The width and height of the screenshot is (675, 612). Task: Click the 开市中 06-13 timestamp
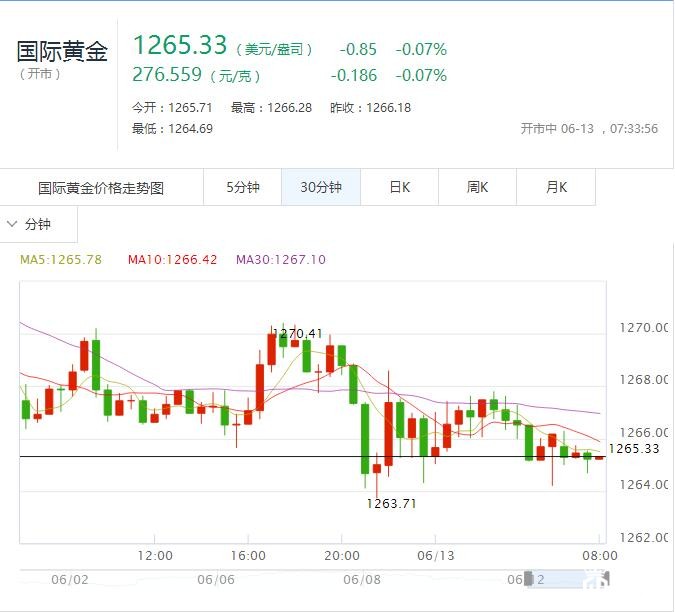coord(589,129)
